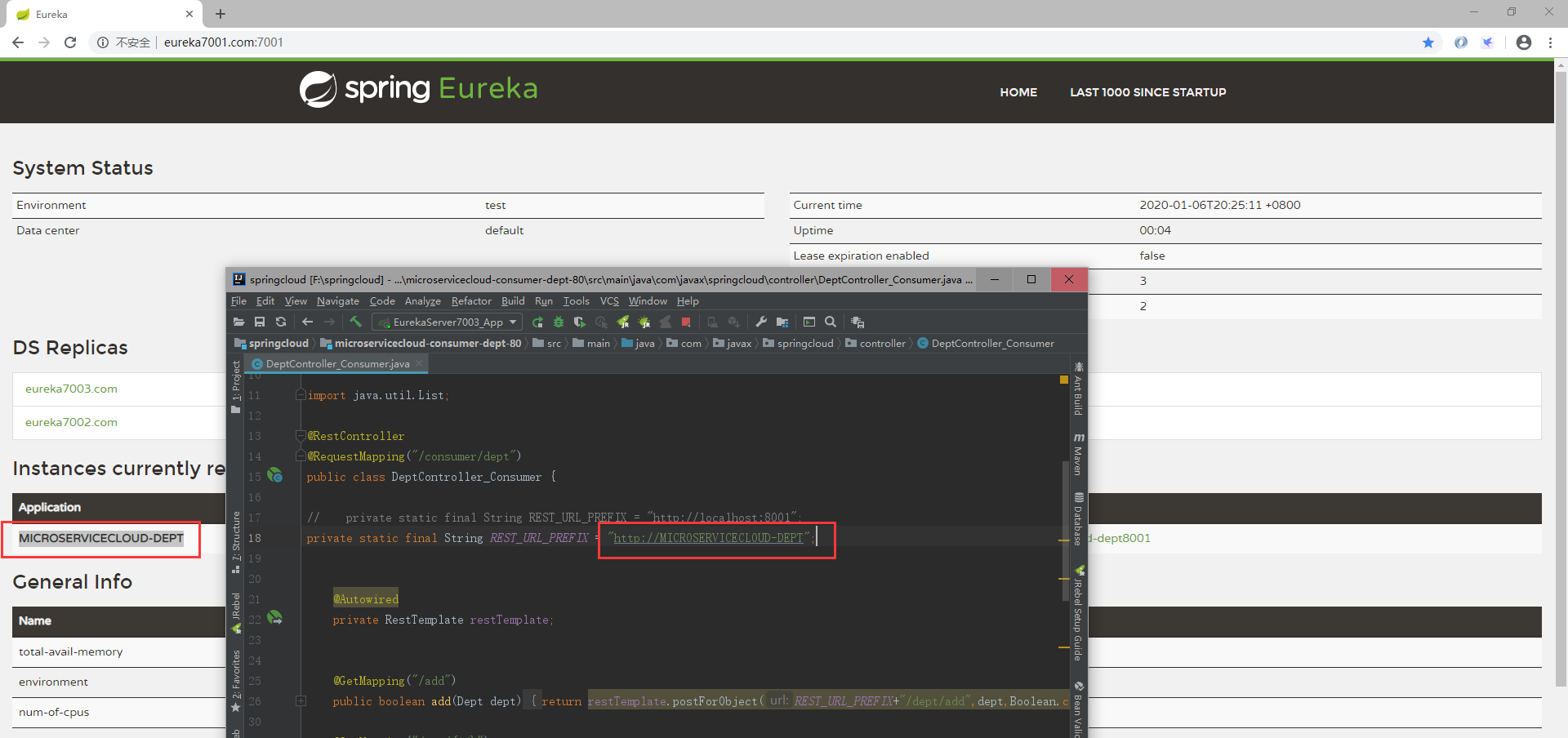The width and height of the screenshot is (1568, 738).
Task: Click the Debug bug icon in toolbar
Action: click(559, 322)
